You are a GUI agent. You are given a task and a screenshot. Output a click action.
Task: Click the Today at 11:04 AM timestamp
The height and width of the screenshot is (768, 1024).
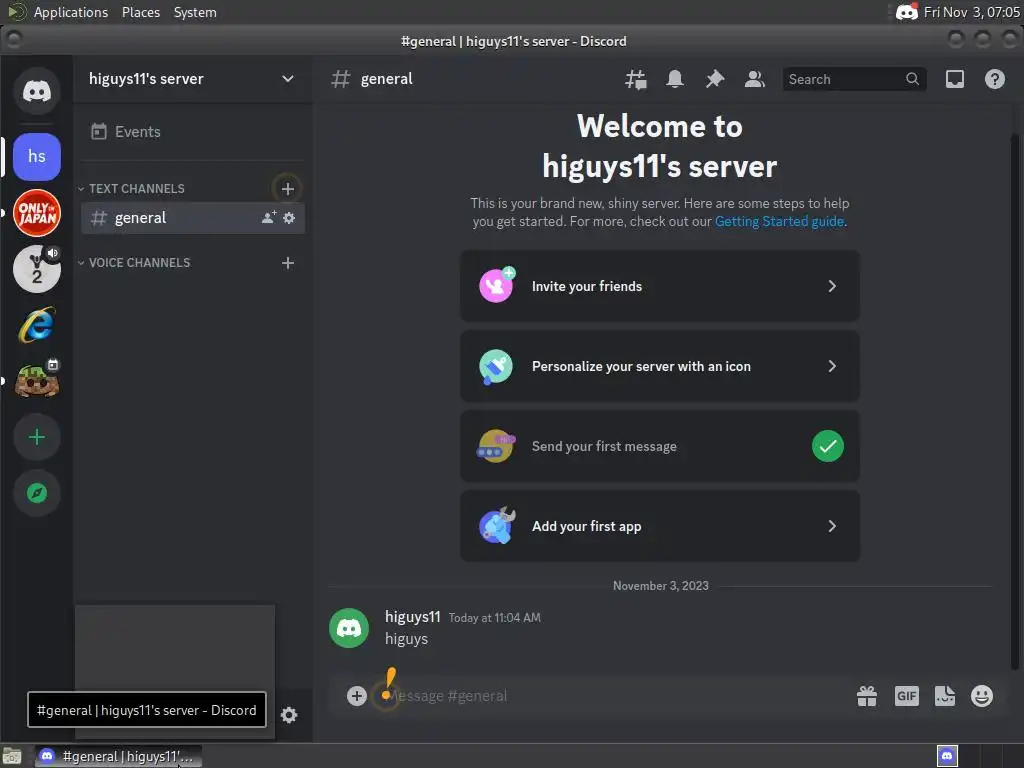[x=494, y=618]
